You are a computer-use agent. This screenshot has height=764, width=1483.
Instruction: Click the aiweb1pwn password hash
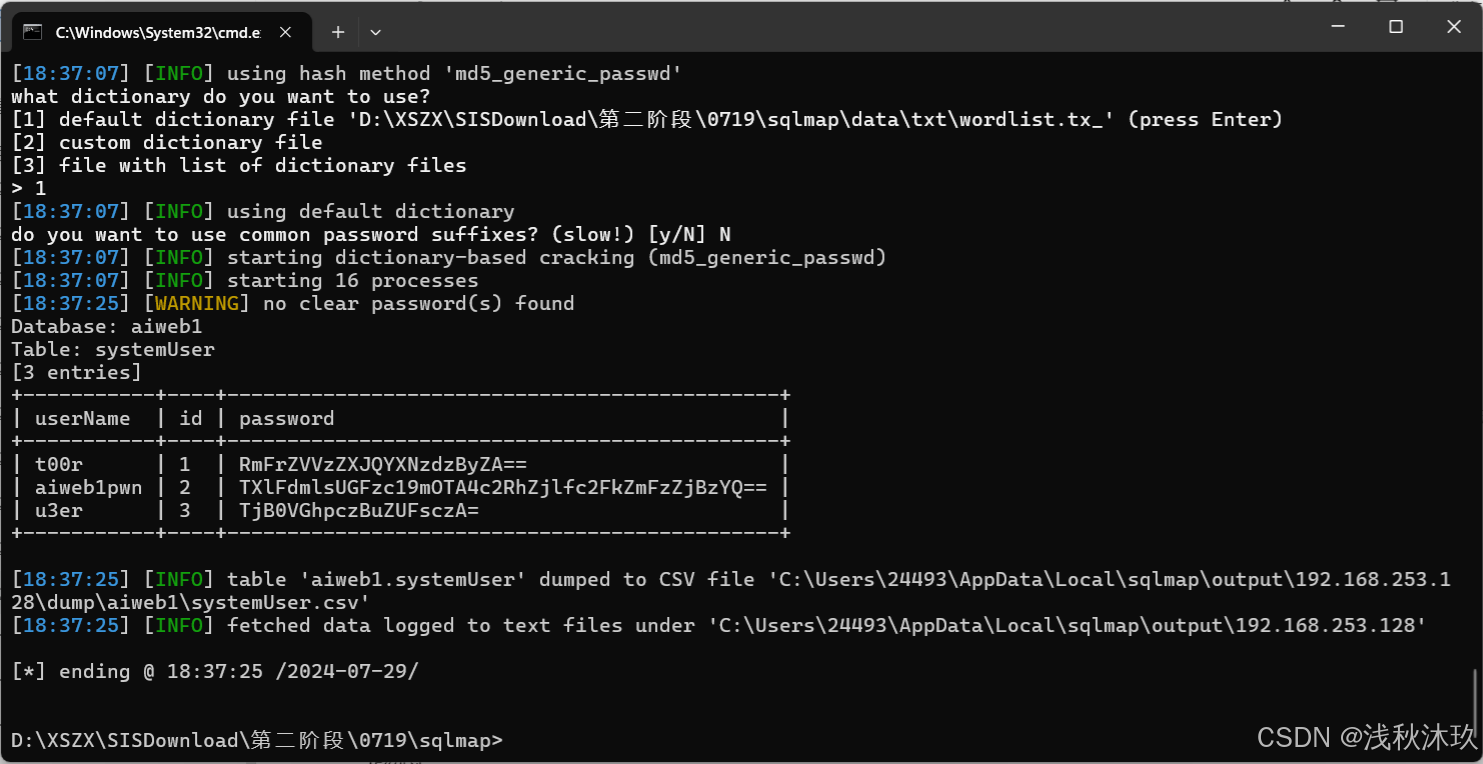tap(503, 487)
